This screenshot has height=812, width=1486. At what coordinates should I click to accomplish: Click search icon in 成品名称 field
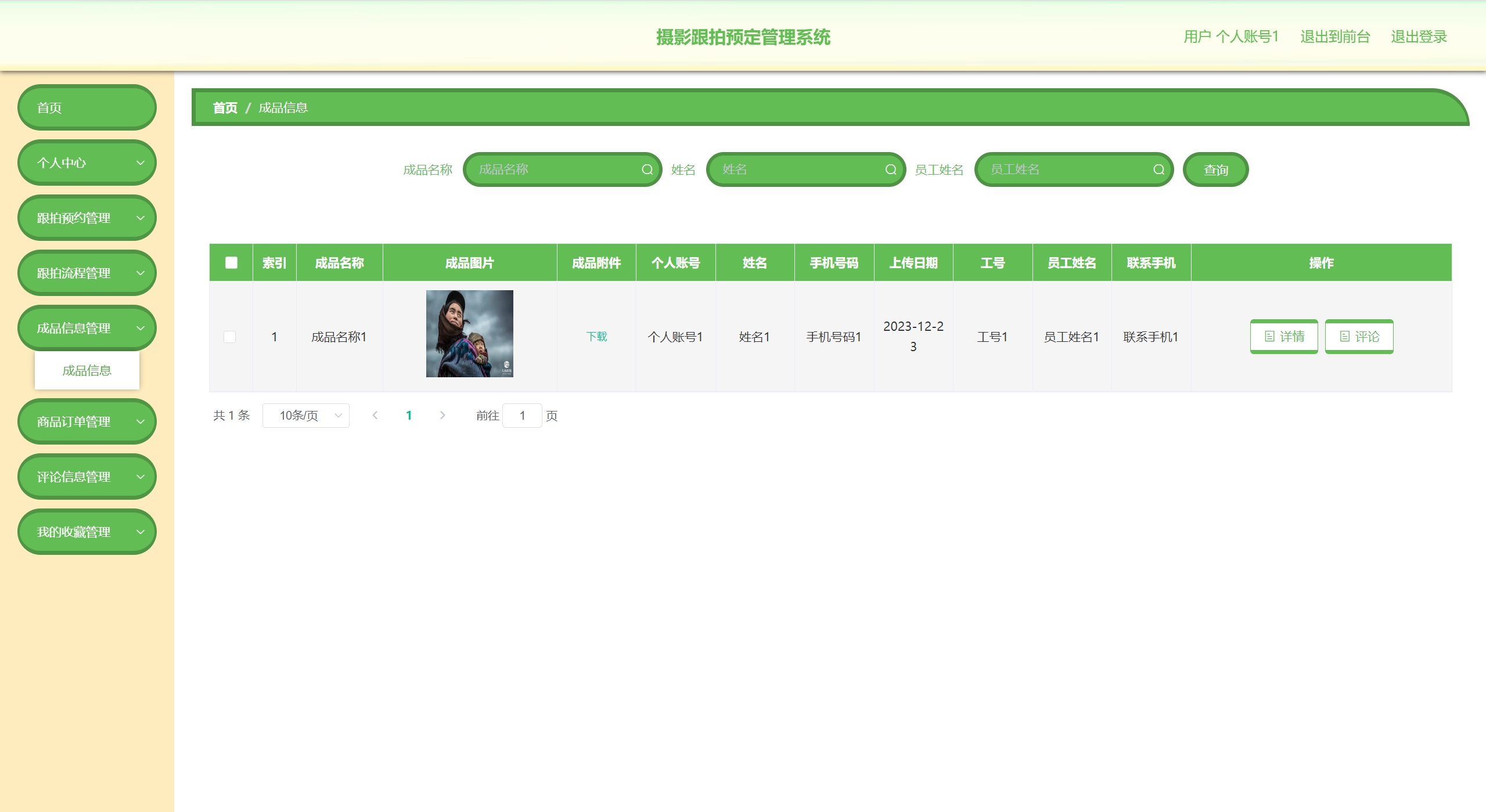(x=647, y=169)
